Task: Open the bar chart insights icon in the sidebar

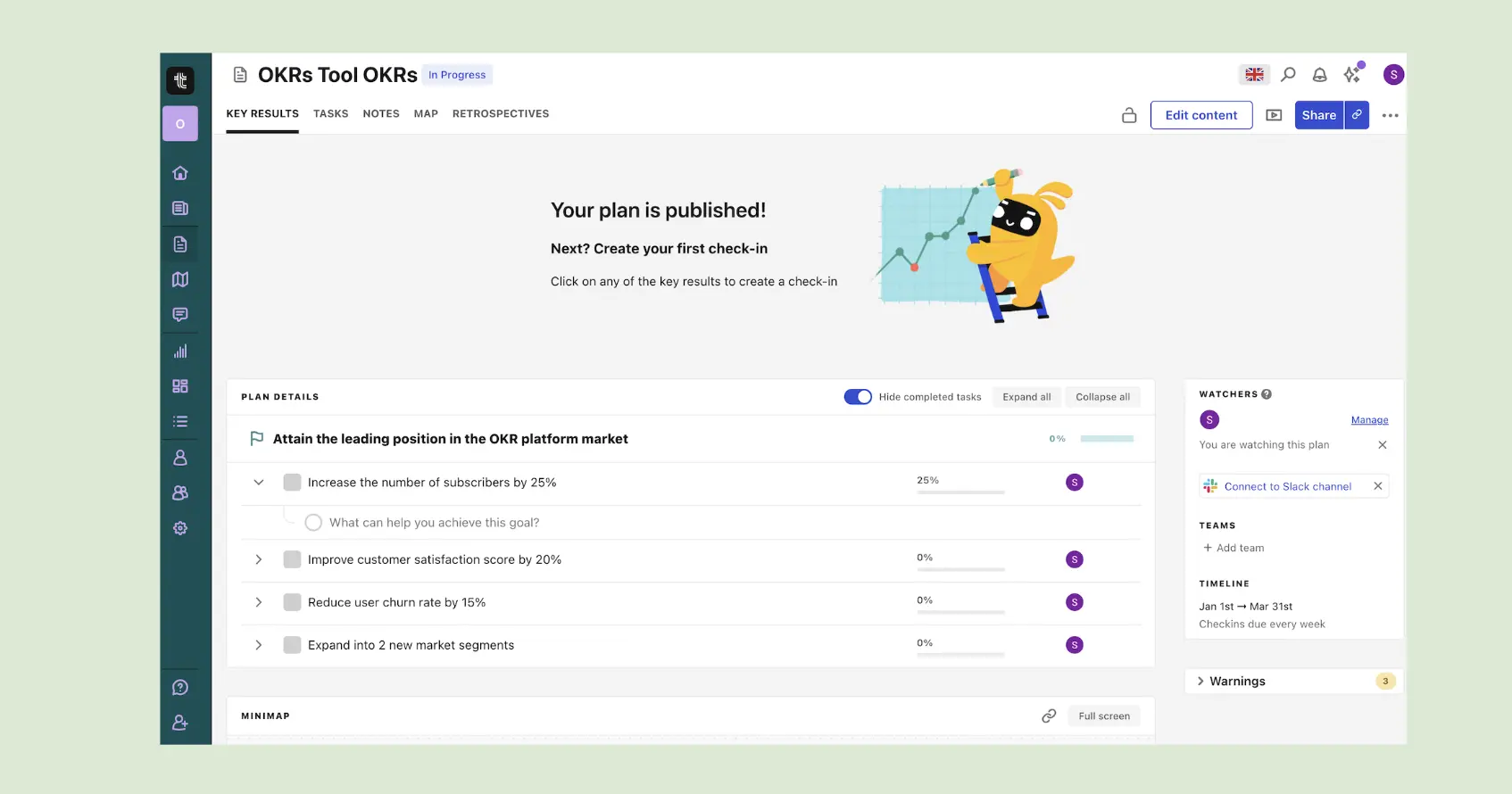Action: 180,352
